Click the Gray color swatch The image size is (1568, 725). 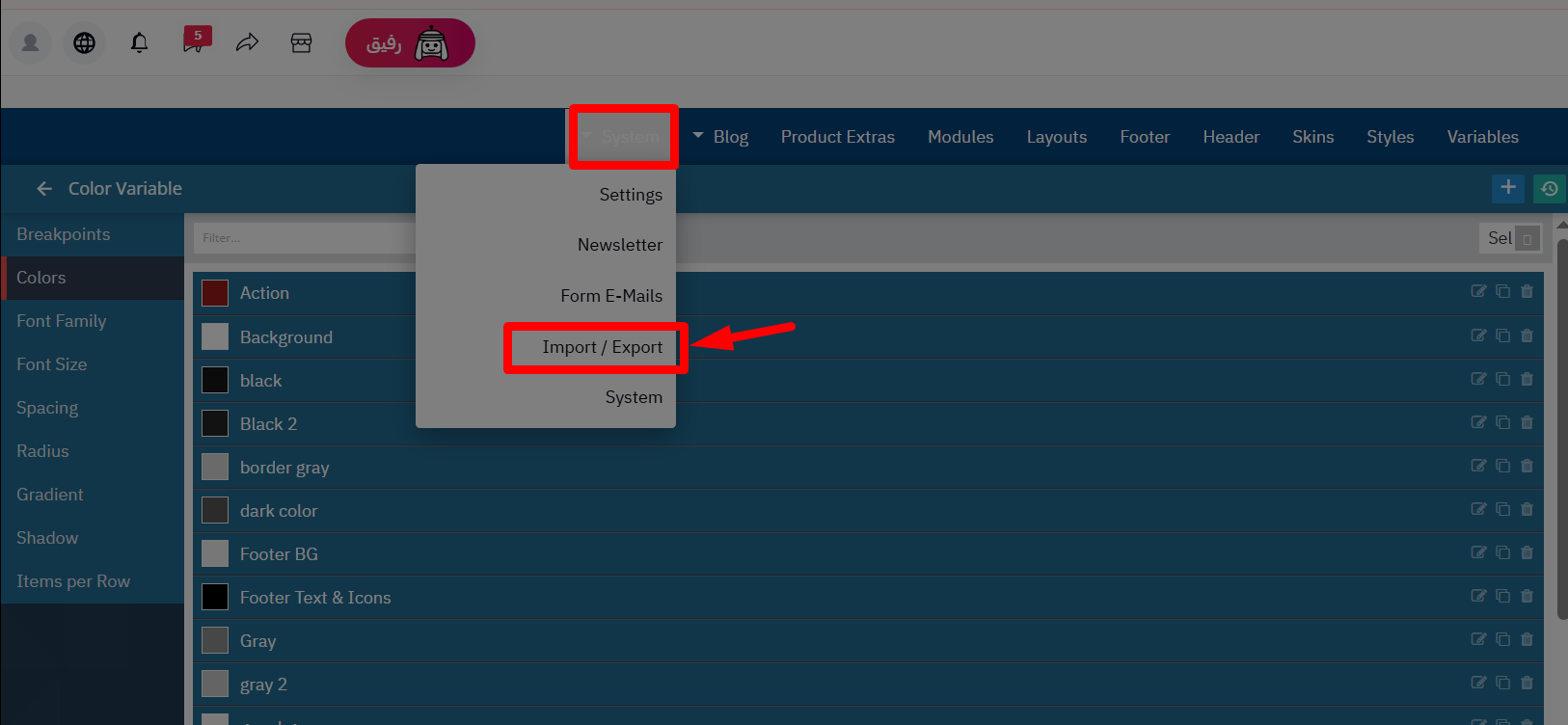point(215,640)
